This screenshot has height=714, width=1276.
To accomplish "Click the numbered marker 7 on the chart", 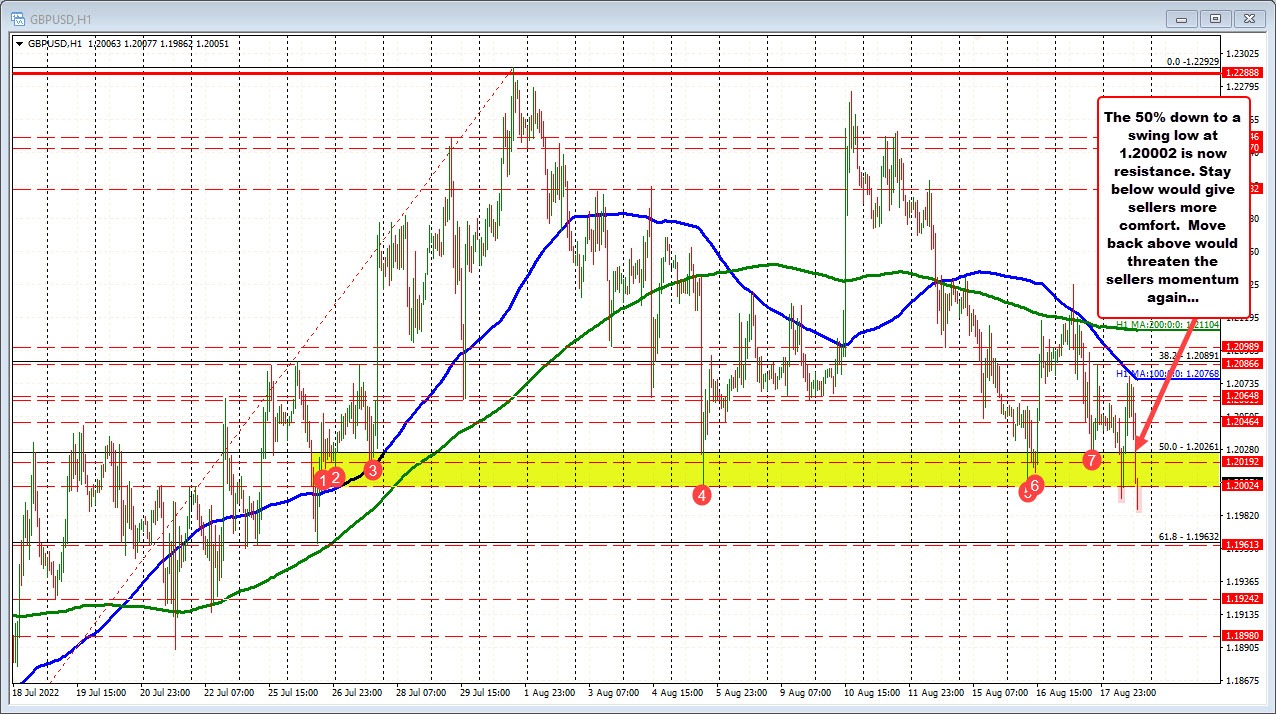I will [1092, 461].
